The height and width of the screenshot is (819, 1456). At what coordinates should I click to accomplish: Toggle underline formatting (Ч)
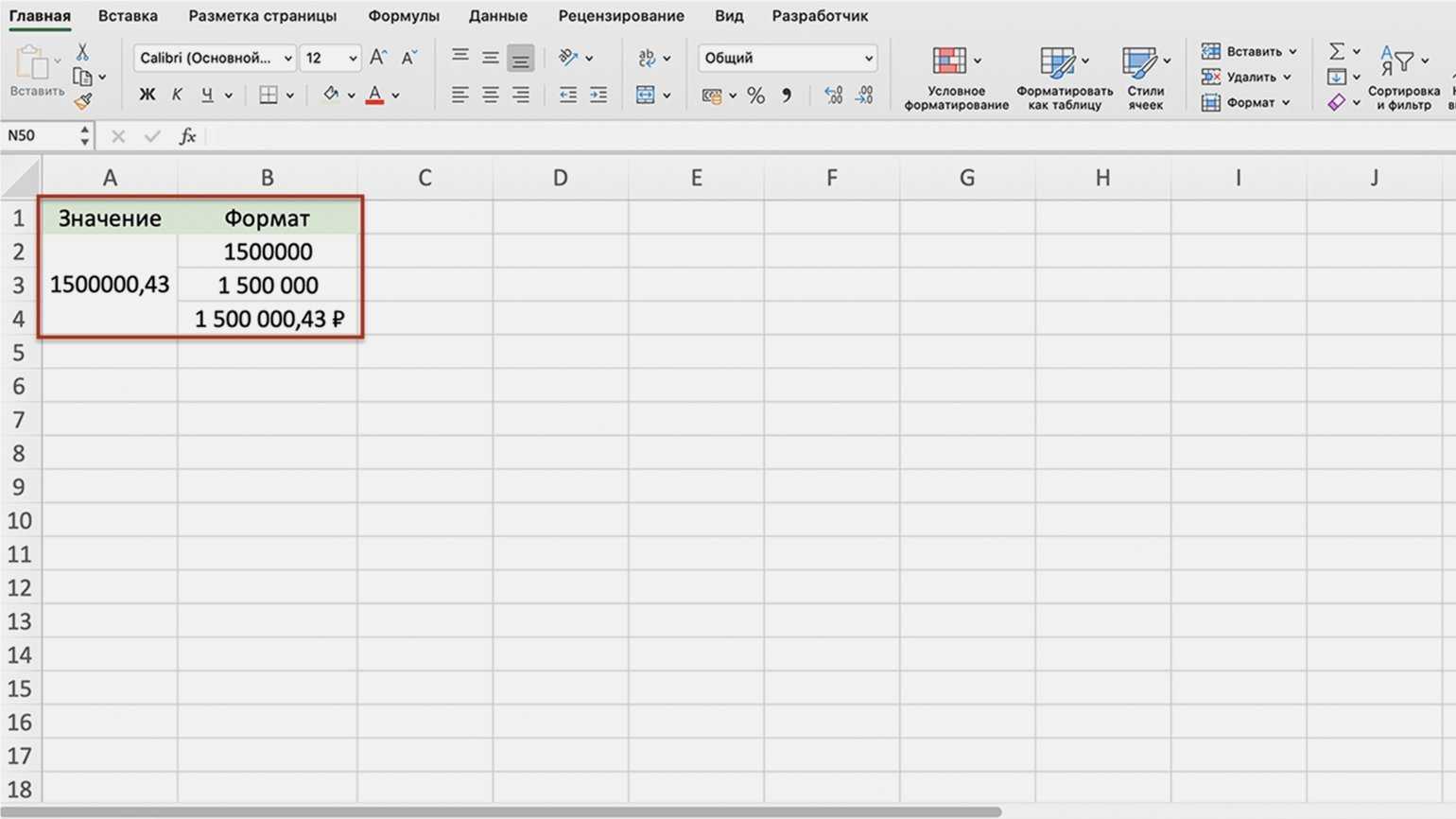tap(207, 95)
